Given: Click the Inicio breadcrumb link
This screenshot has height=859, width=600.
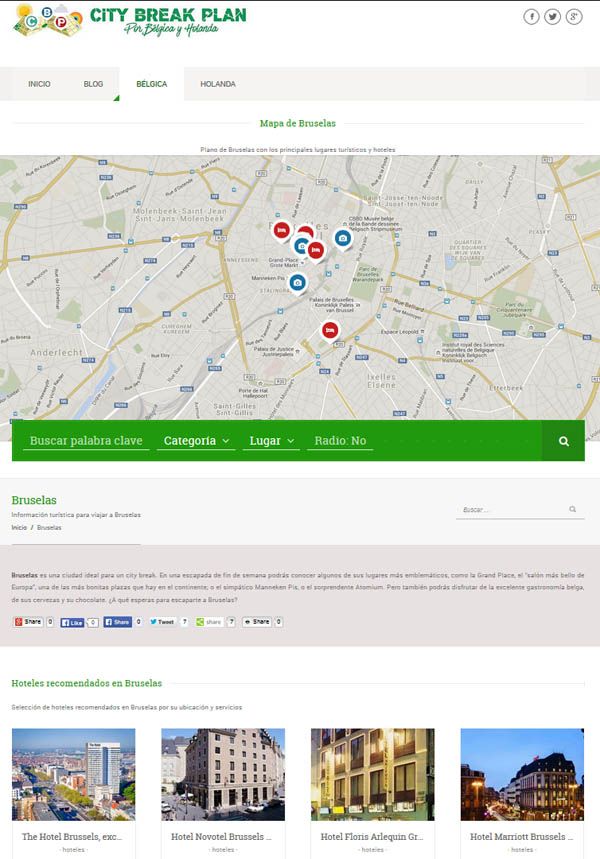Looking at the screenshot, I should coord(19,528).
